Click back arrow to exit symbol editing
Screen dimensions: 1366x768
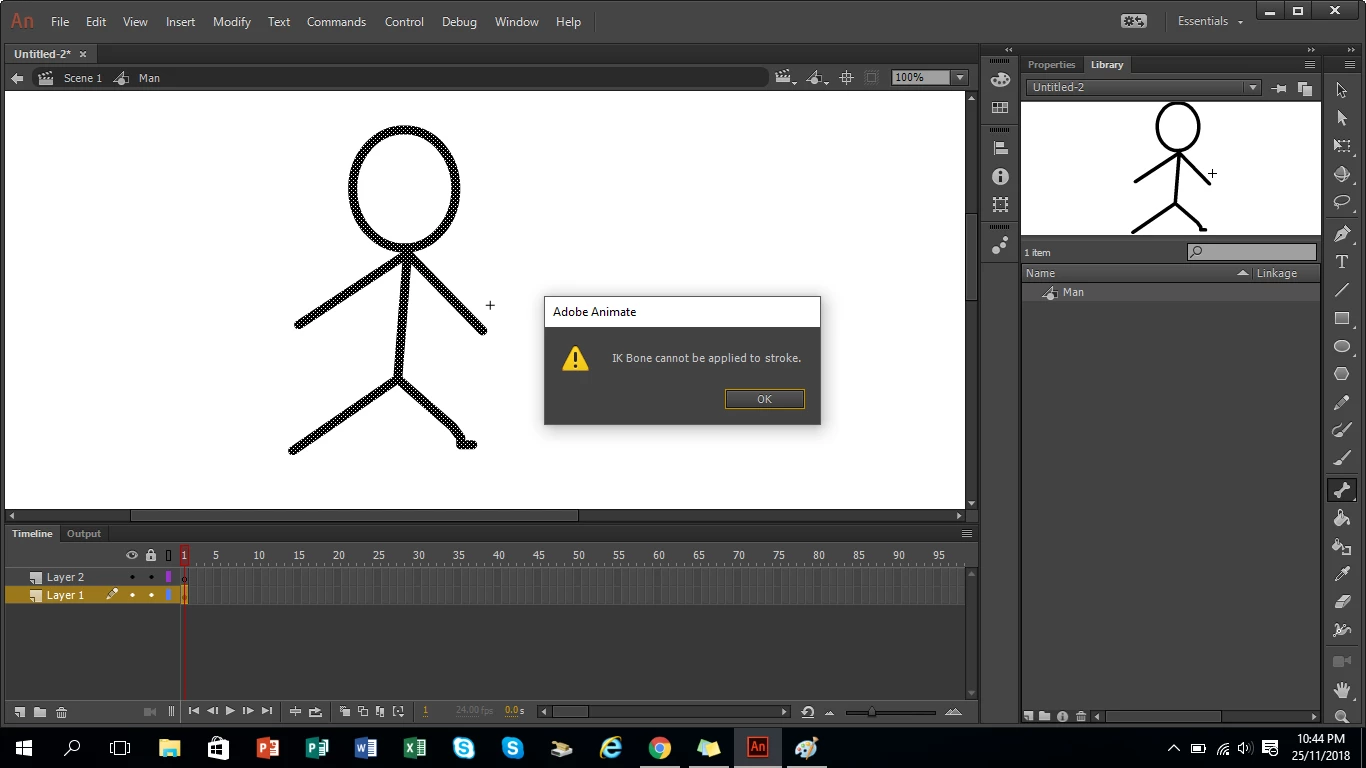17,78
